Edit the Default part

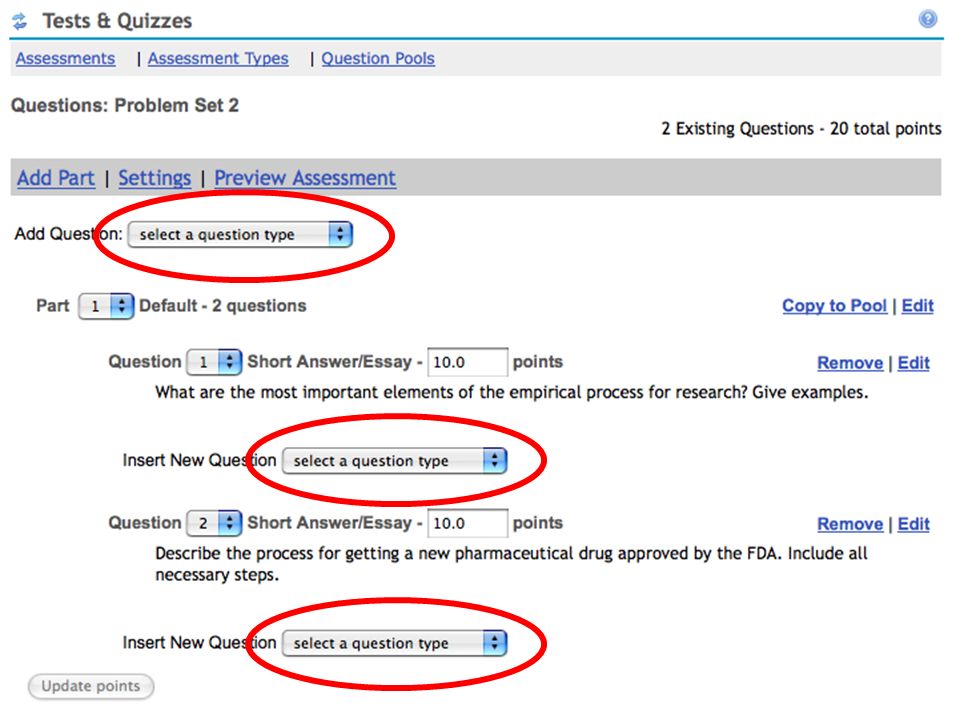[917, 306]
